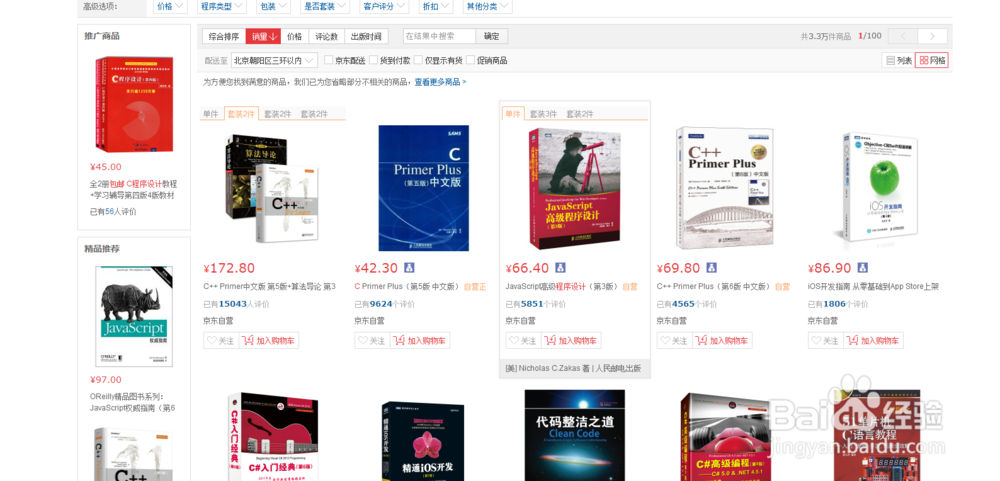Click mobile-exclusive badge next to ¥66.40
Screen dimensions: 1000x481
tap(560, 268)
